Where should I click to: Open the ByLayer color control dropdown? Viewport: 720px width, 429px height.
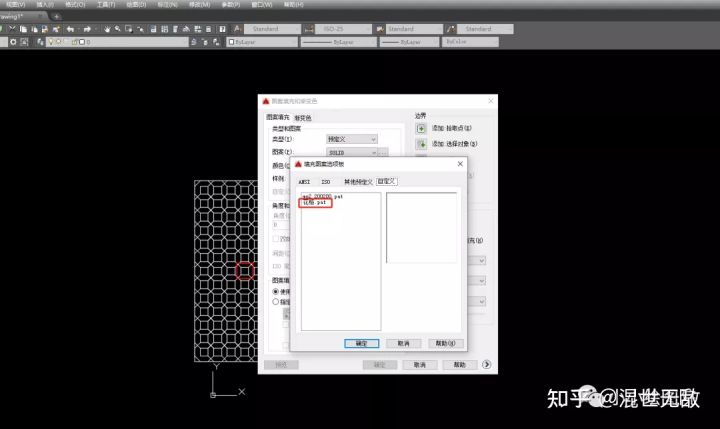262,42
